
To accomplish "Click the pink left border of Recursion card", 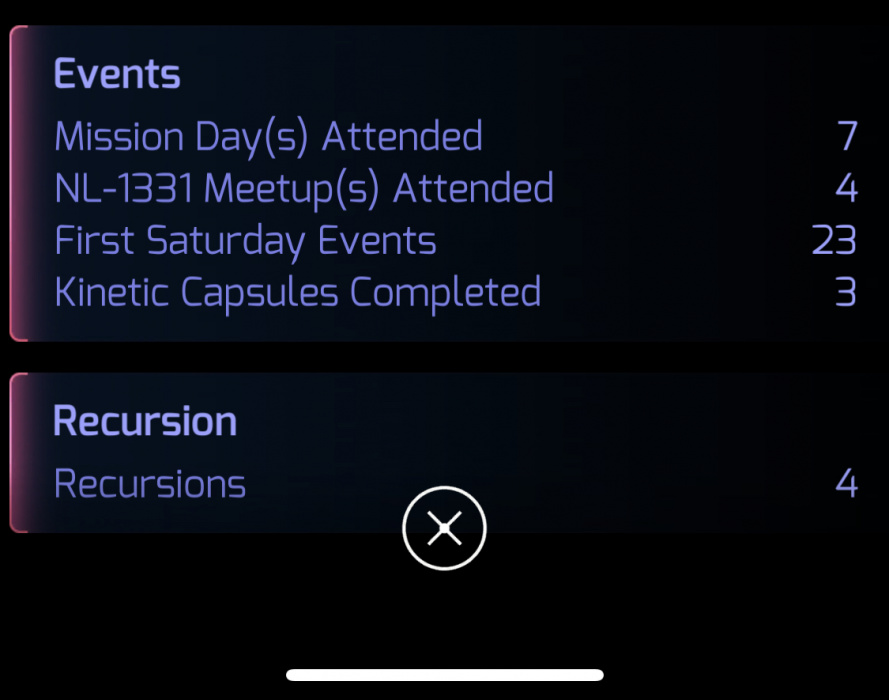I will [13, 452].
